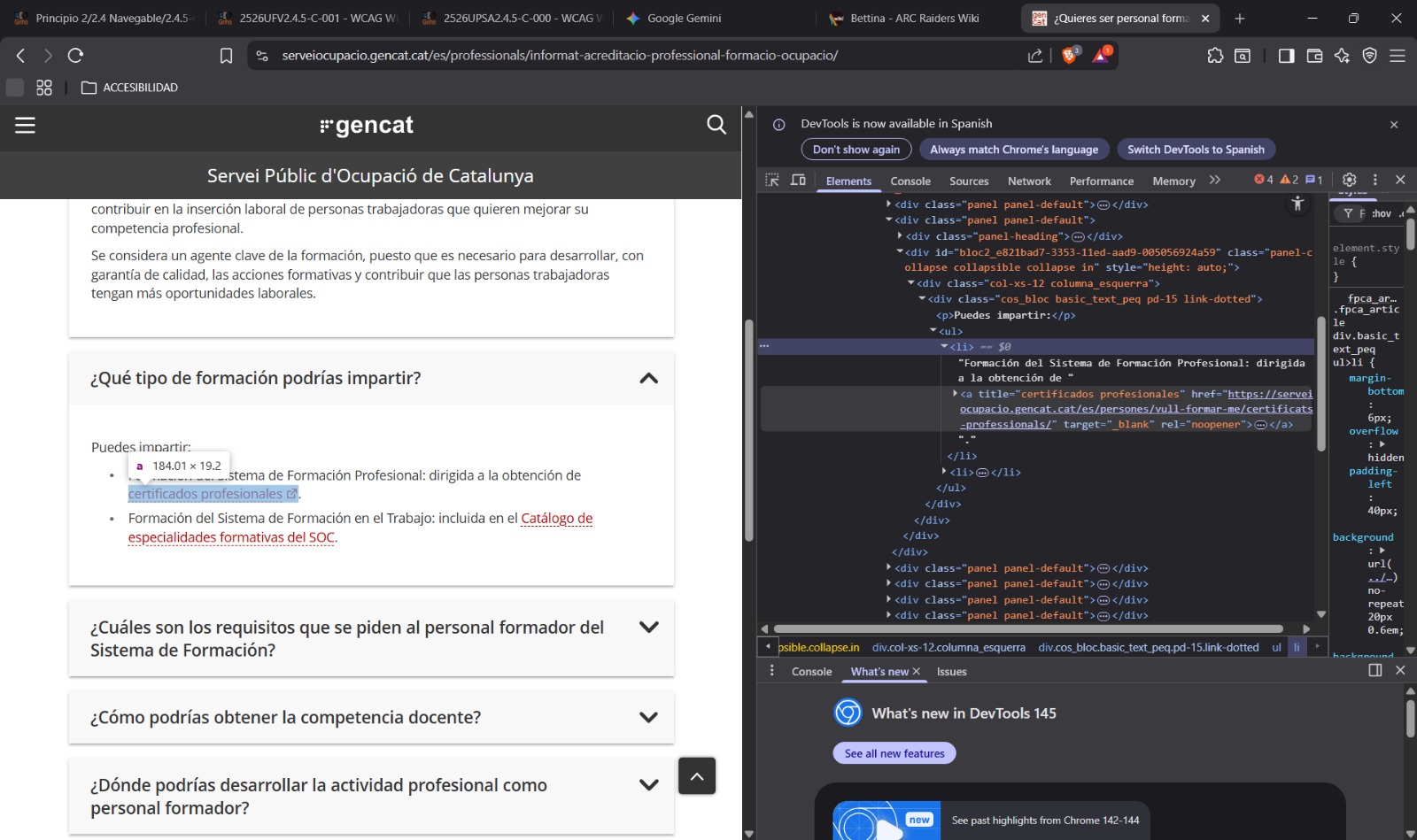Click the DOM tree horizontal scrollbar
The width and height of the screenshot is (1417, 840).
pos(1027,629)
